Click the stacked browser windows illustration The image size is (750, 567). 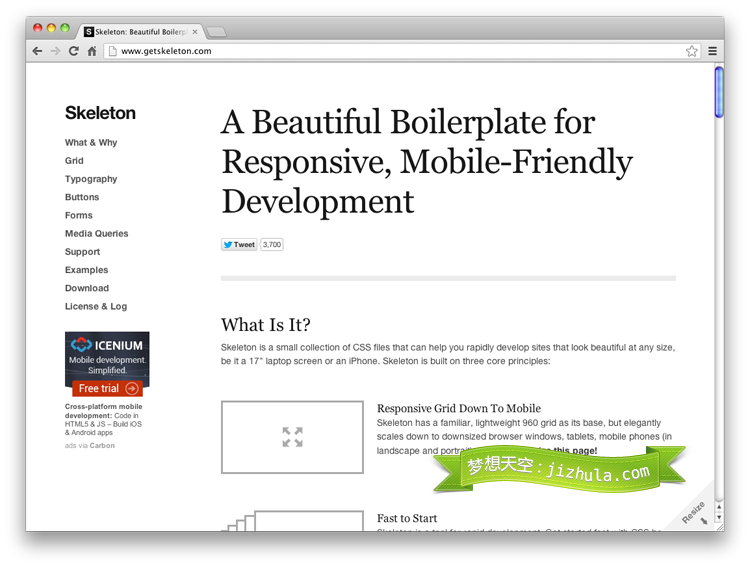[x=292, y=521]
